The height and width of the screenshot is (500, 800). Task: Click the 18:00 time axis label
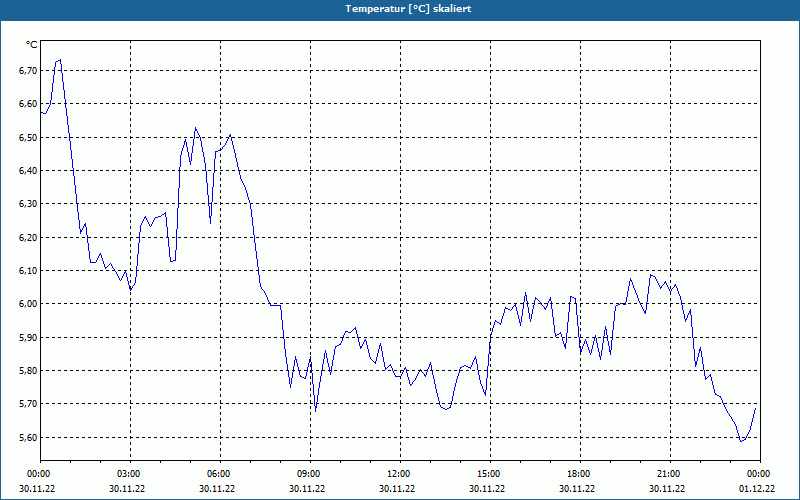click(578, 474)
